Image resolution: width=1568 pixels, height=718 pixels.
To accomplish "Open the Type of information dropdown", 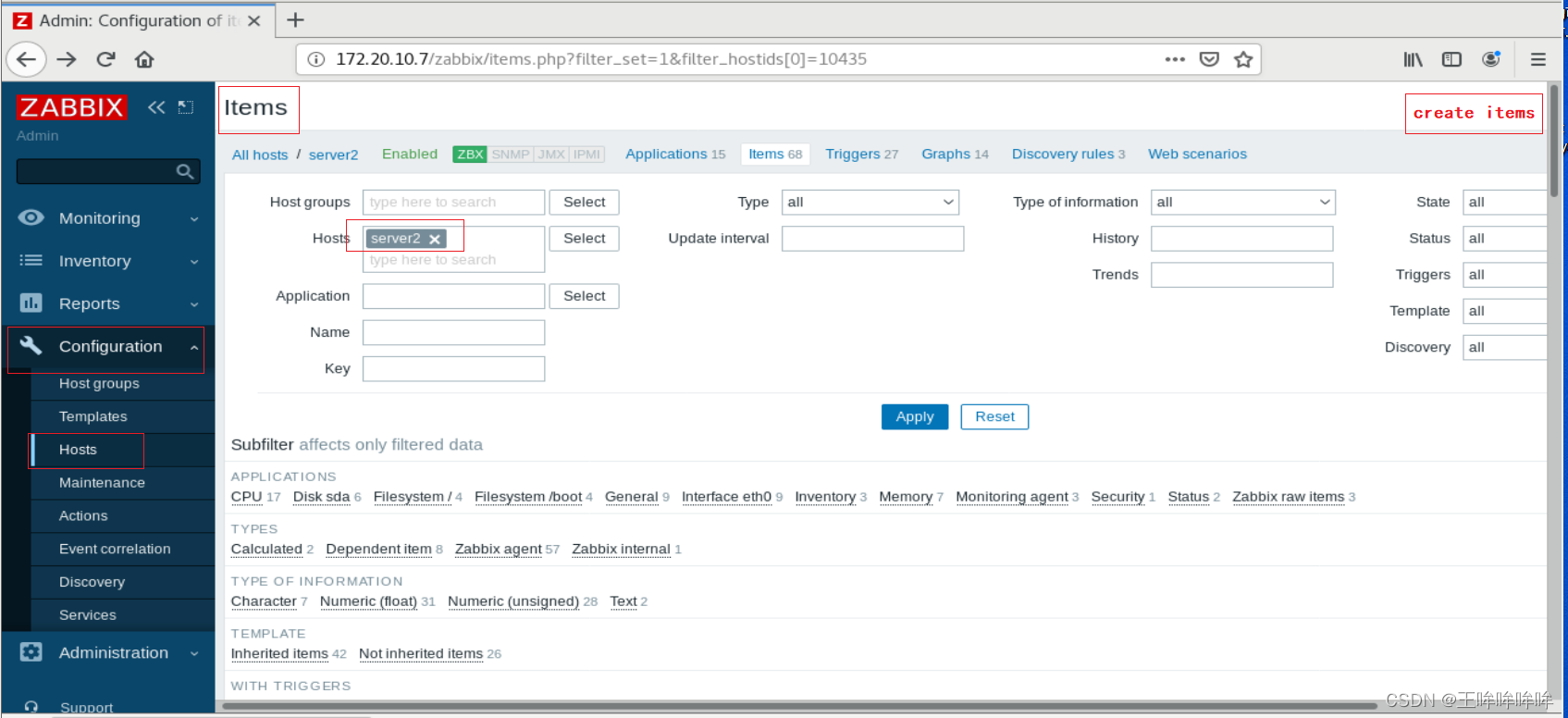I will (x=1242, y=202).
